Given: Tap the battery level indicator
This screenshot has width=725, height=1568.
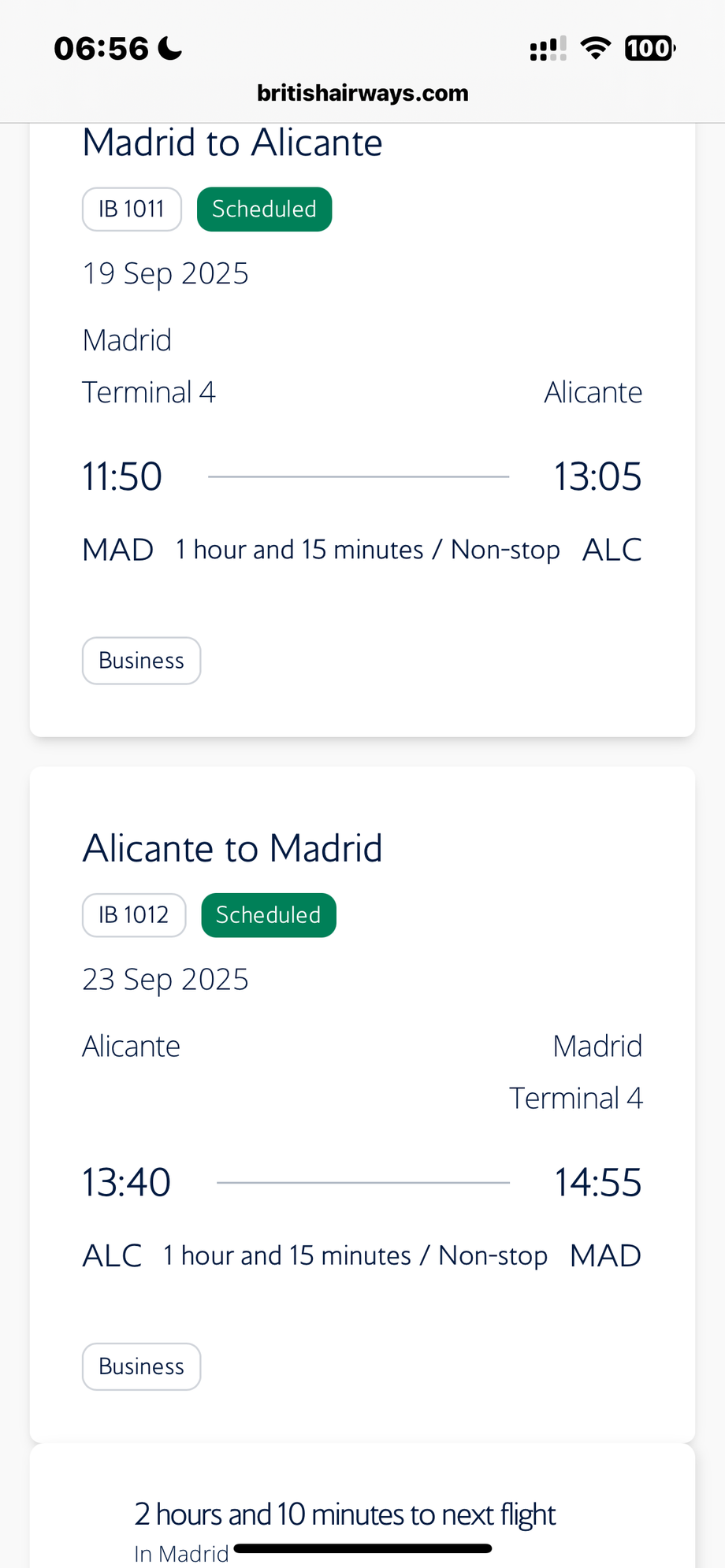Looking at the screenshot, I should click(649, 49).
